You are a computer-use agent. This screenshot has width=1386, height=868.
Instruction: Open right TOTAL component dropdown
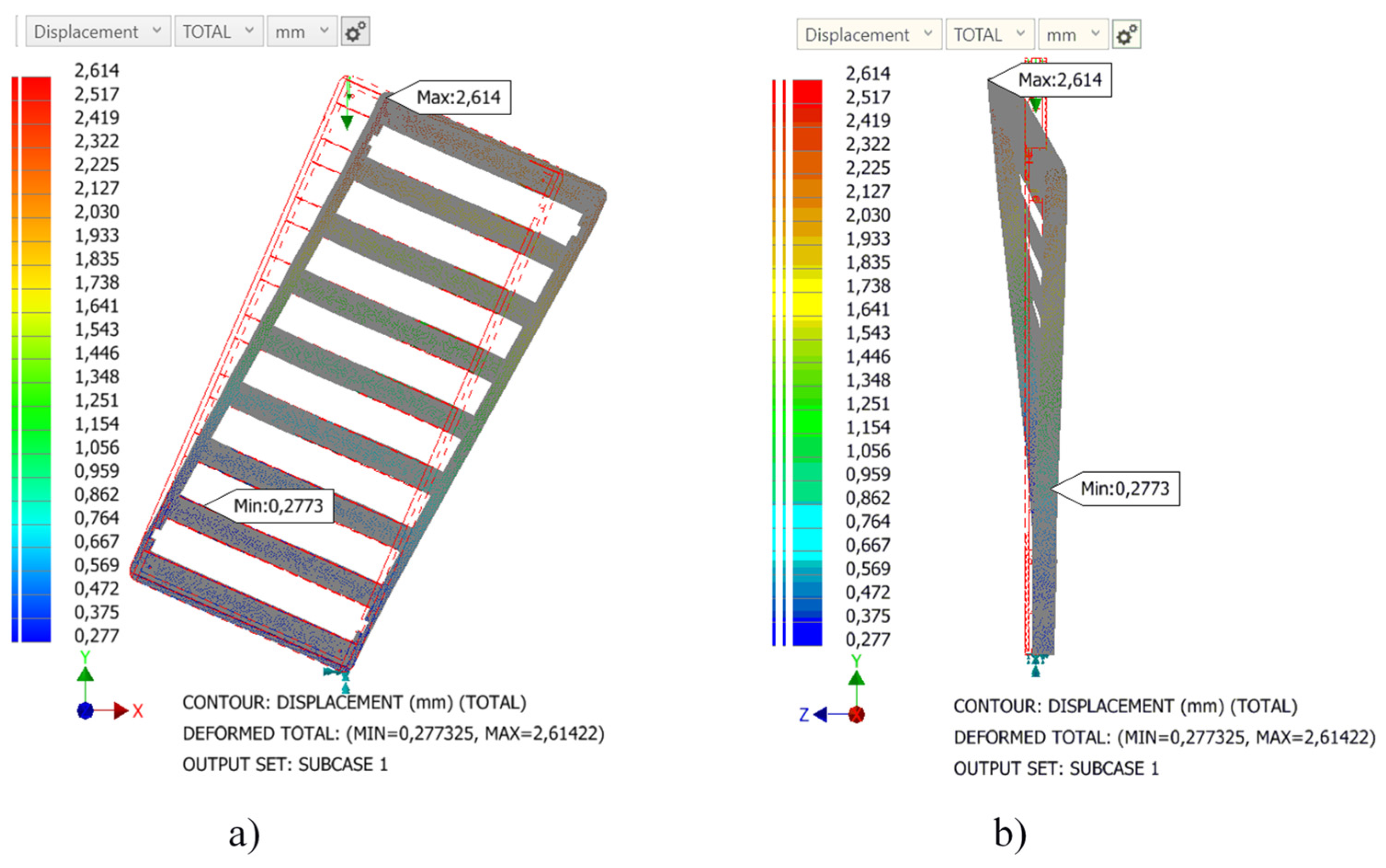coord(989,35)
